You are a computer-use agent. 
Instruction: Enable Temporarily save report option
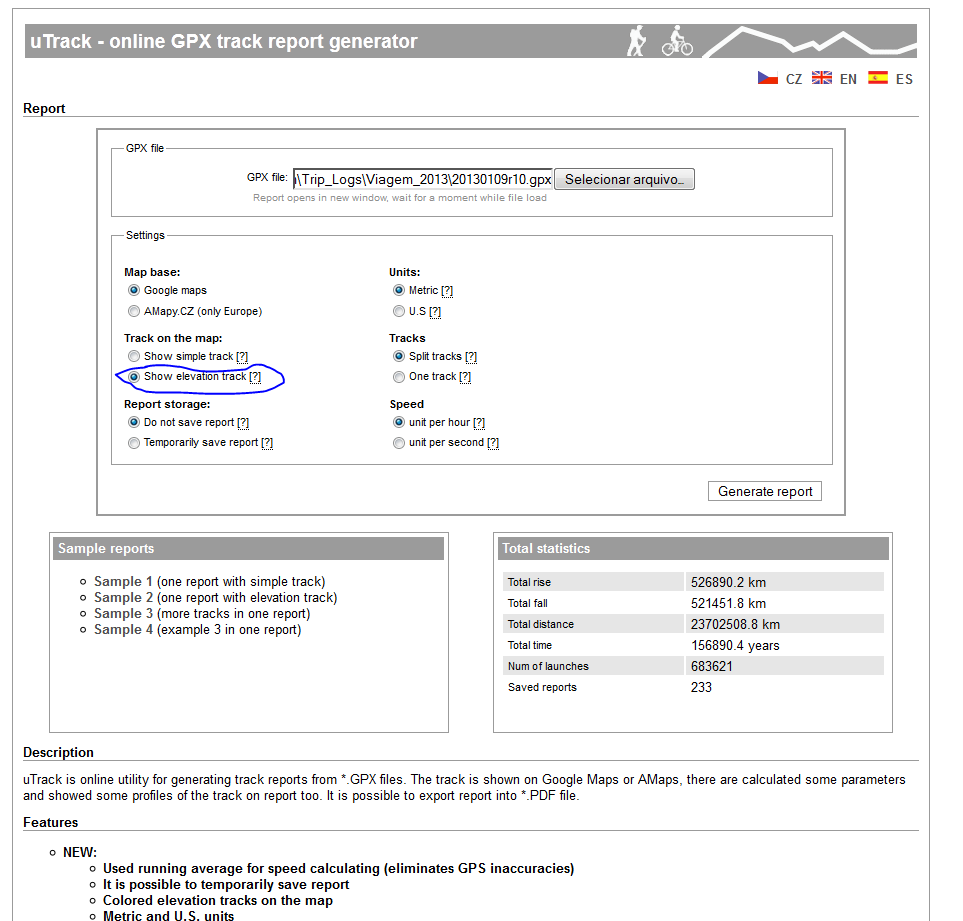coord(134,443)
